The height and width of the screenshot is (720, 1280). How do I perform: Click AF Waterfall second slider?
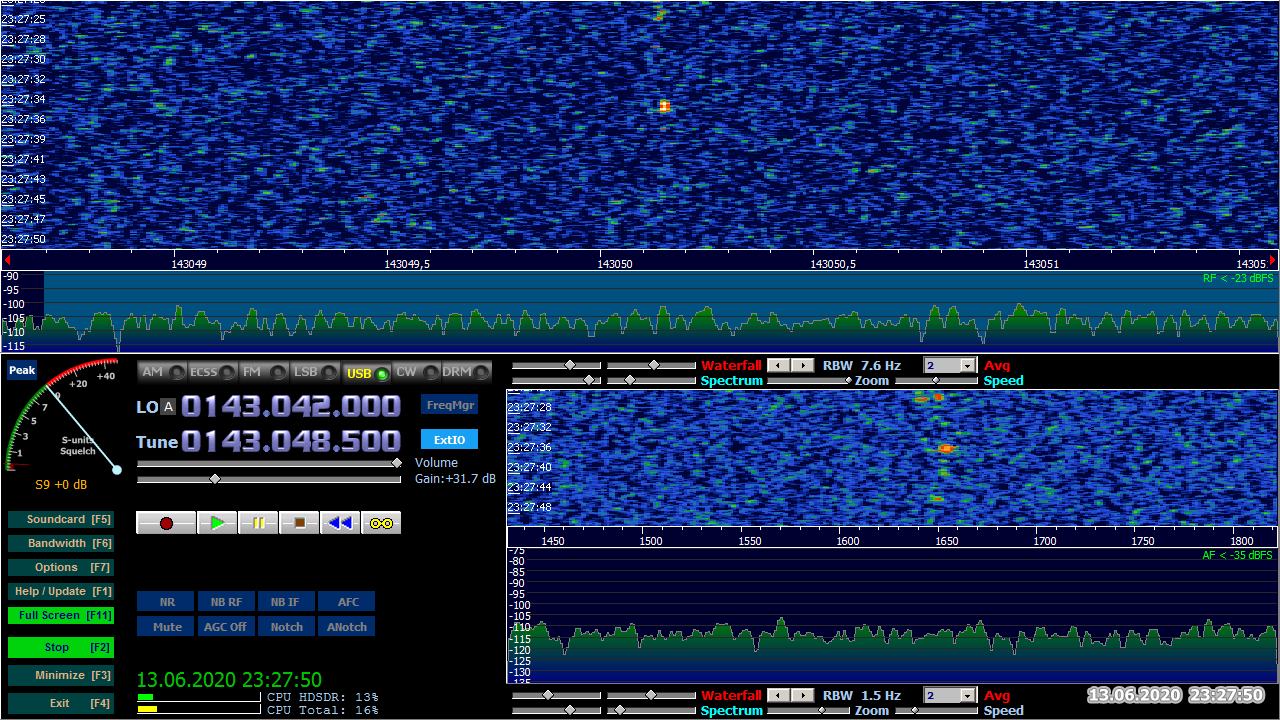click(x=651, y=696)
